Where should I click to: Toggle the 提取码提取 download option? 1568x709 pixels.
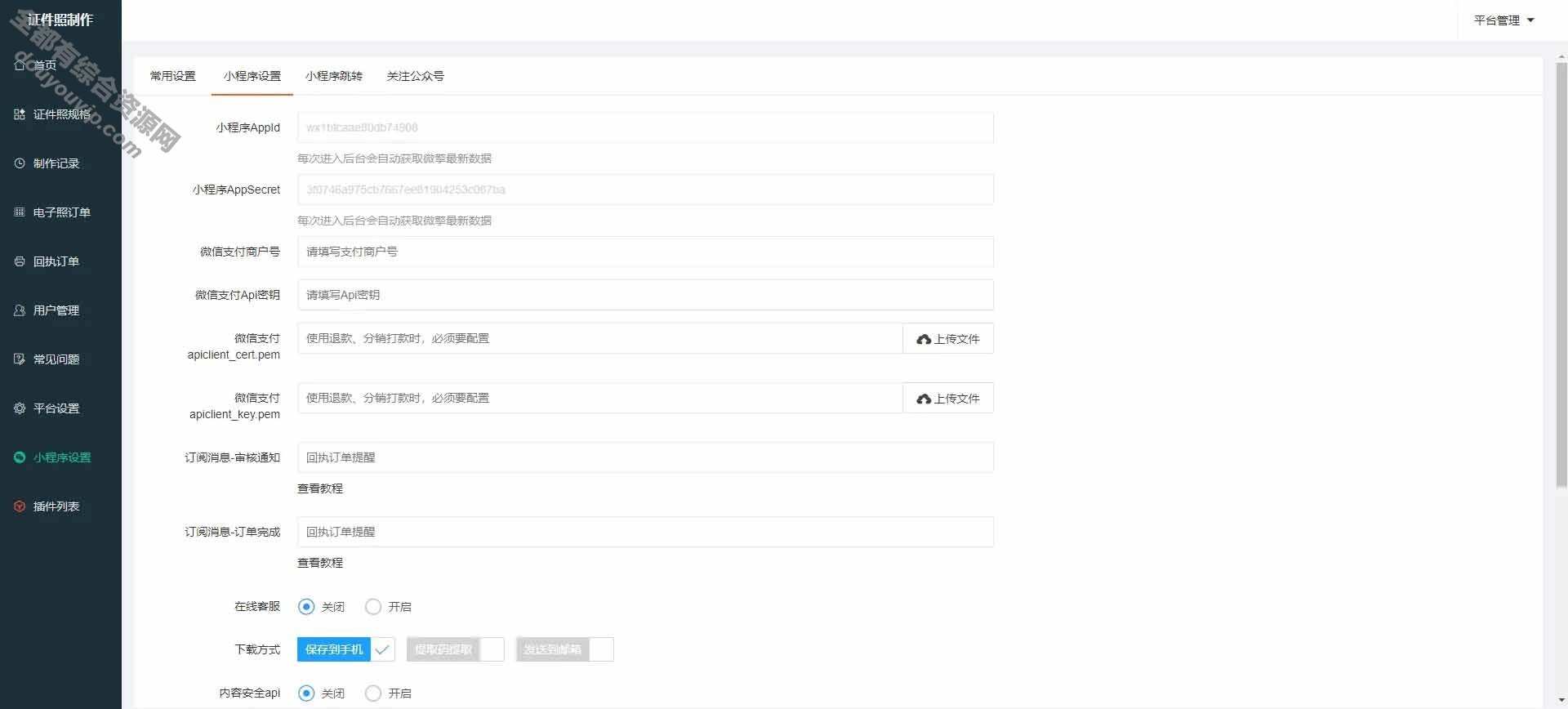(x=456, y=649)
